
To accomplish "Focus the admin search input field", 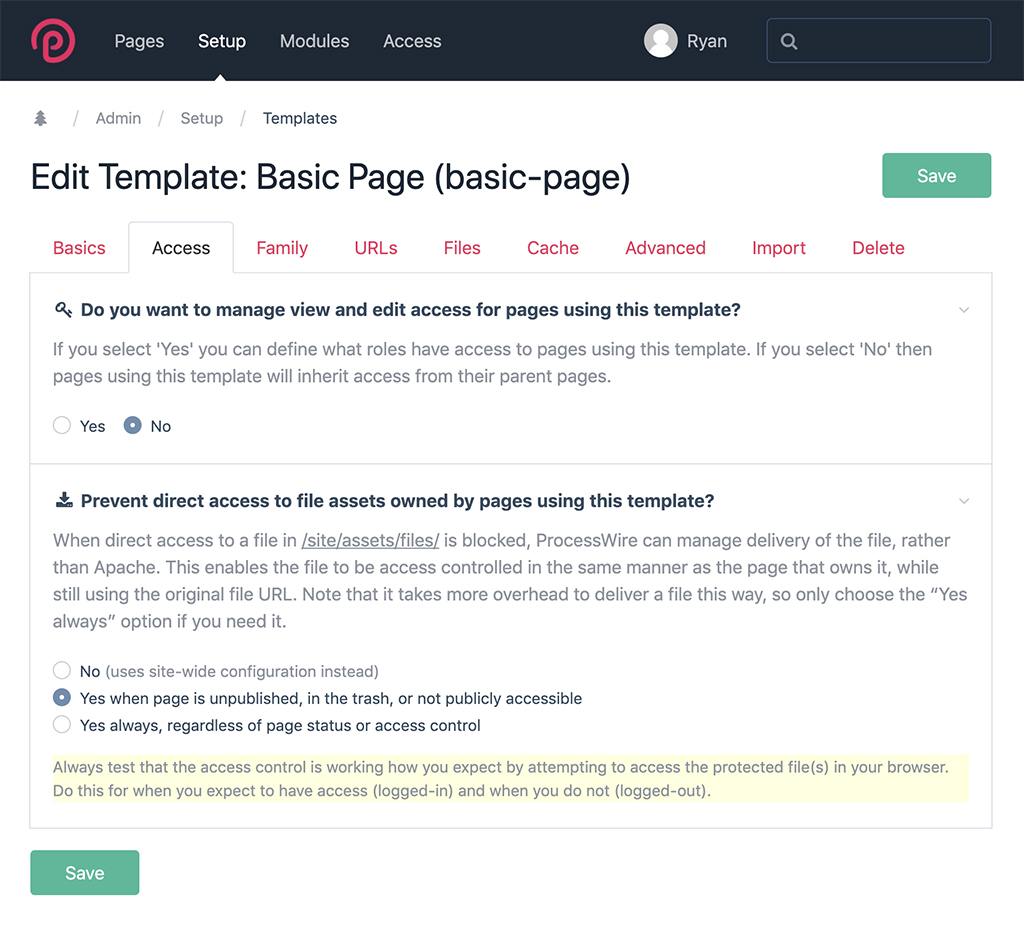I will pyautogui.click(x=878, y=40).
